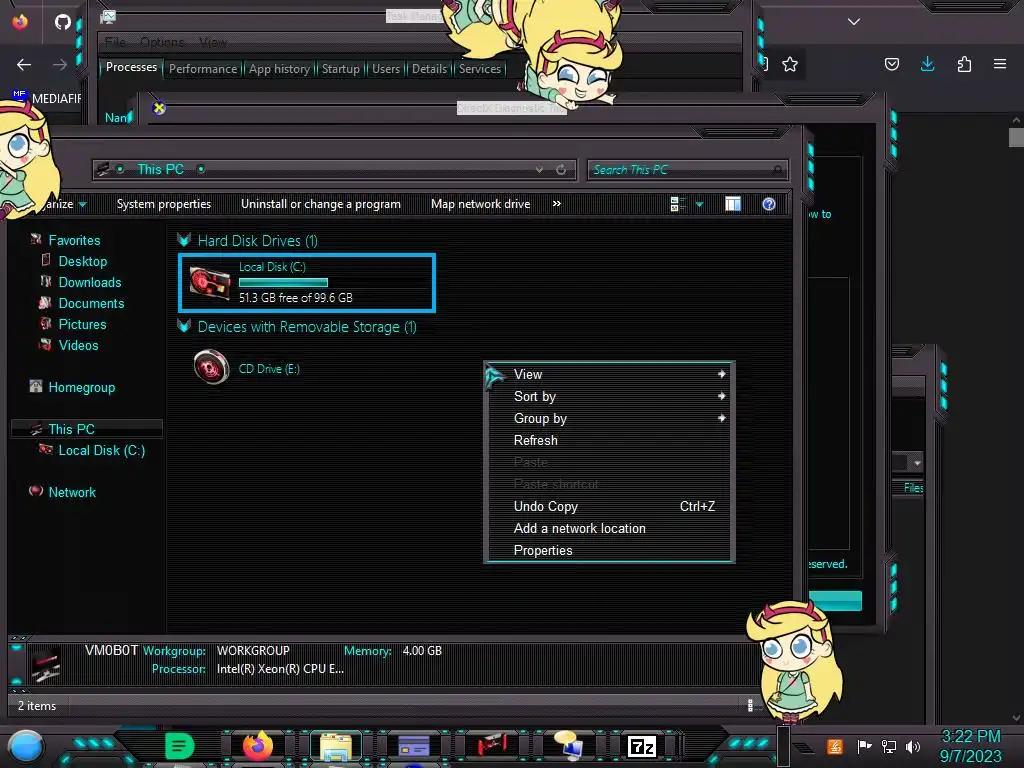Open the green notes app in taskbar
Screen dimensions: 1024x768
[179, 746]
